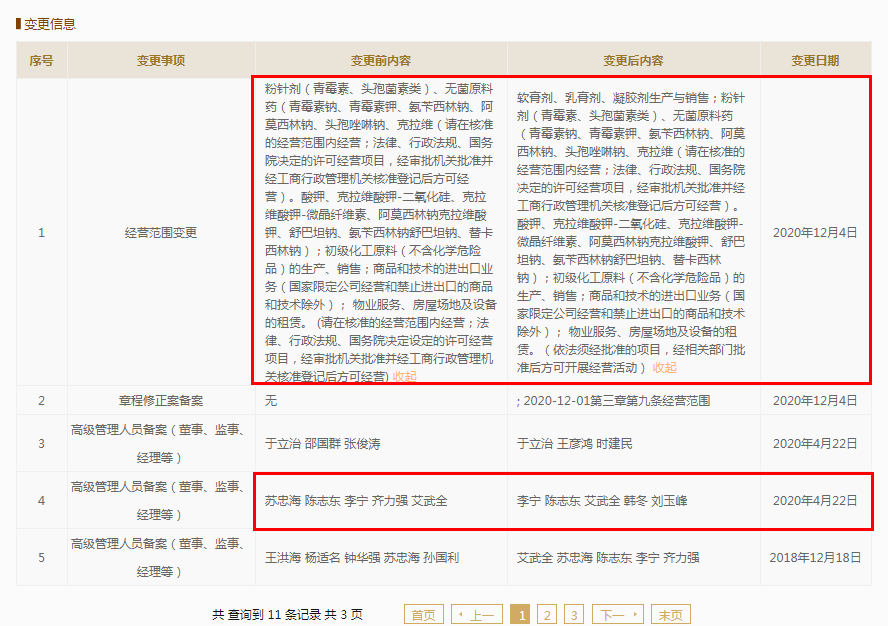Click row 1 date 2020年12月4日
This screenshot has height=626, width=888.
[815, 232]
